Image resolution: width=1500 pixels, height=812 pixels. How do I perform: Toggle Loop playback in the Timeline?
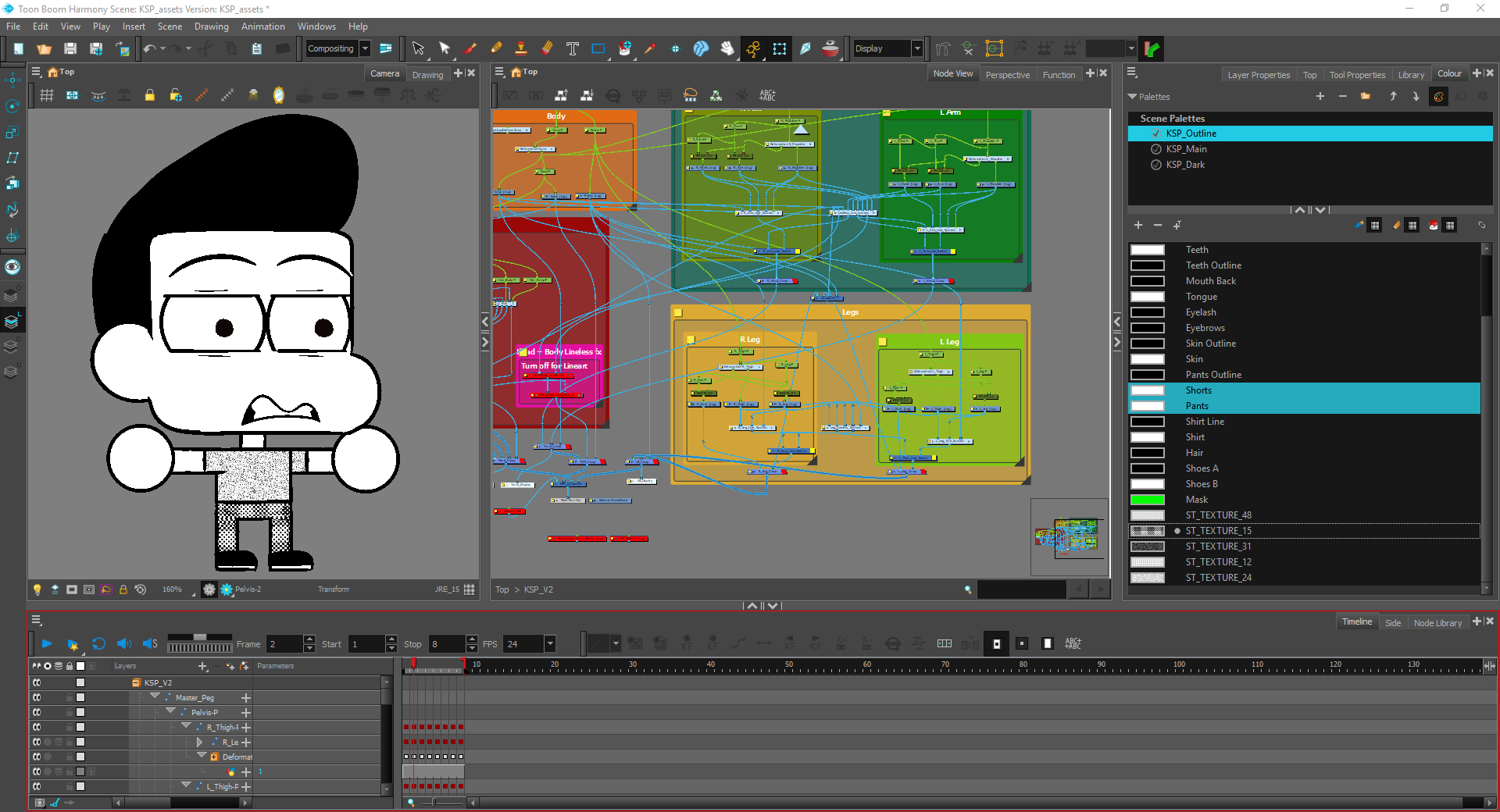[98, 643]
